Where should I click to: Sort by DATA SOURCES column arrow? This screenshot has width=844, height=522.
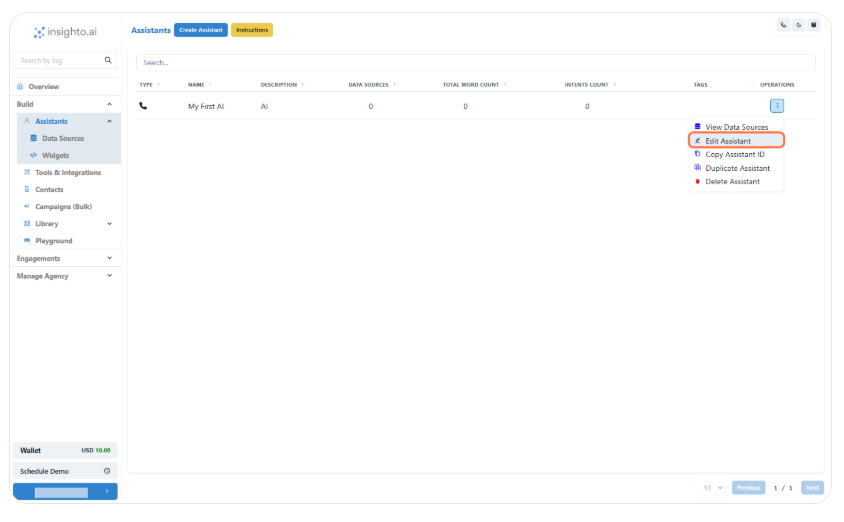click(395, 84)
